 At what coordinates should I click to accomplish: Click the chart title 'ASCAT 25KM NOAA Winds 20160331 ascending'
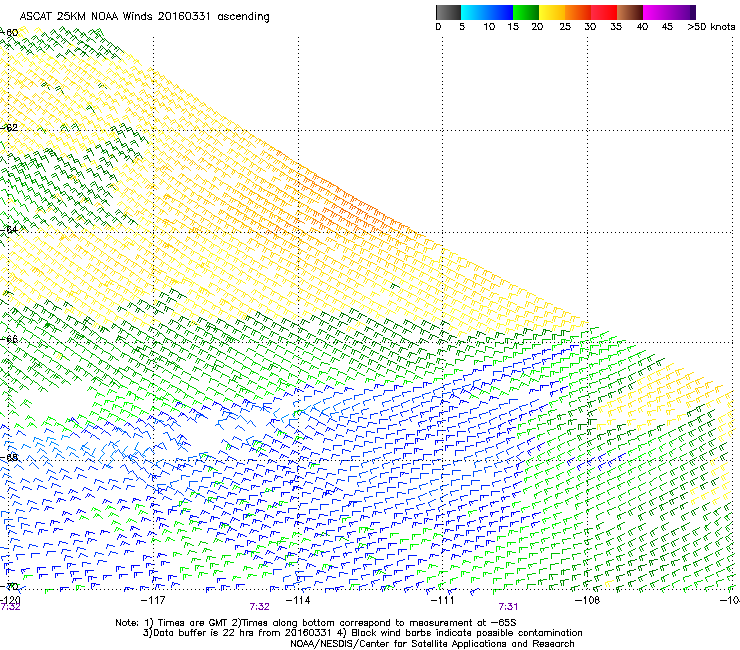(144, 17)
